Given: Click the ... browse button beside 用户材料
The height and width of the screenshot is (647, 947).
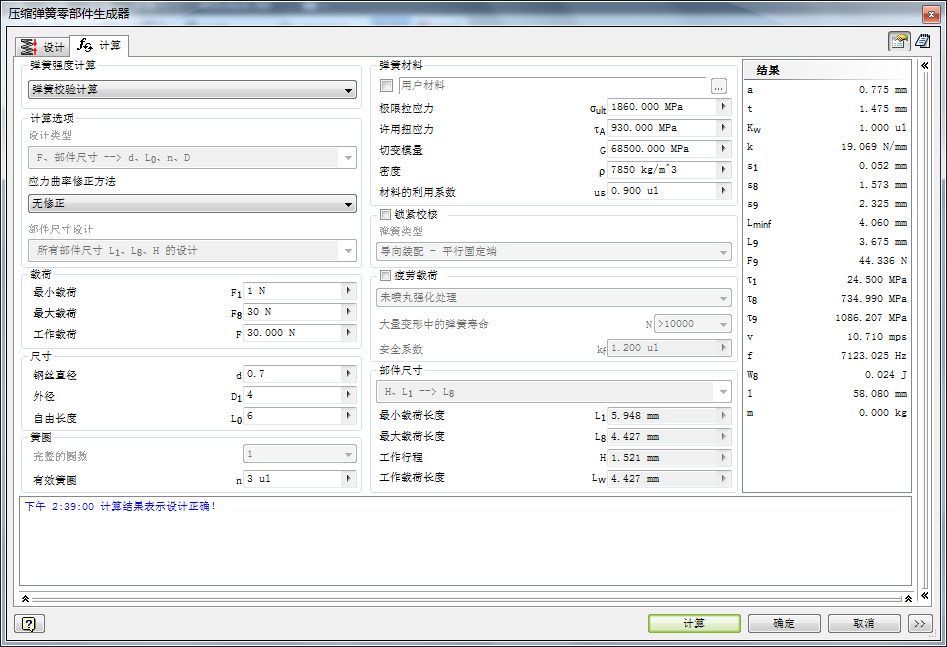Looking at the screenshot, I should pyautogui.click(x=719, y=86).
